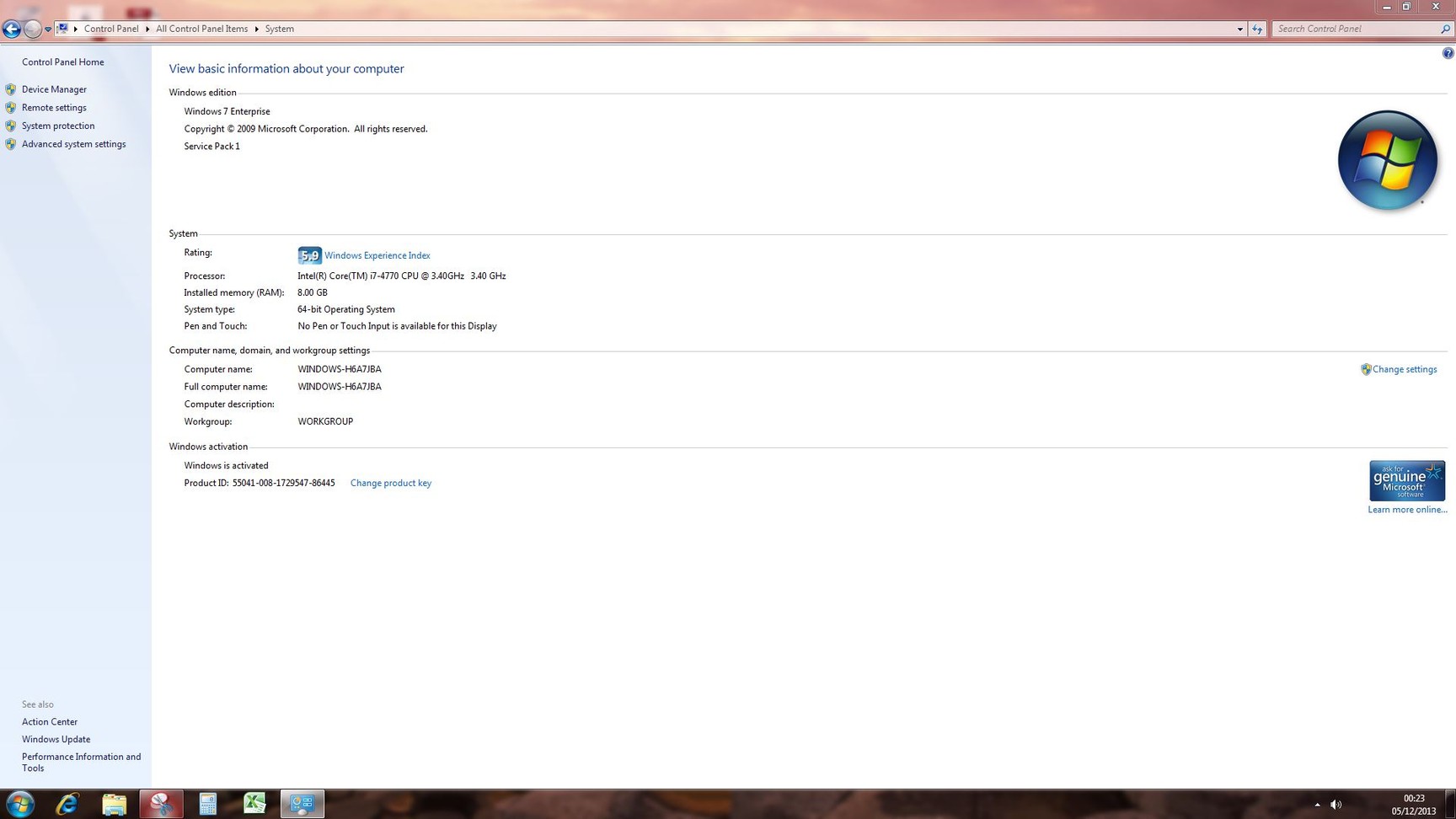
Task: Click the Product ID number text
Action: coord(284,483)
